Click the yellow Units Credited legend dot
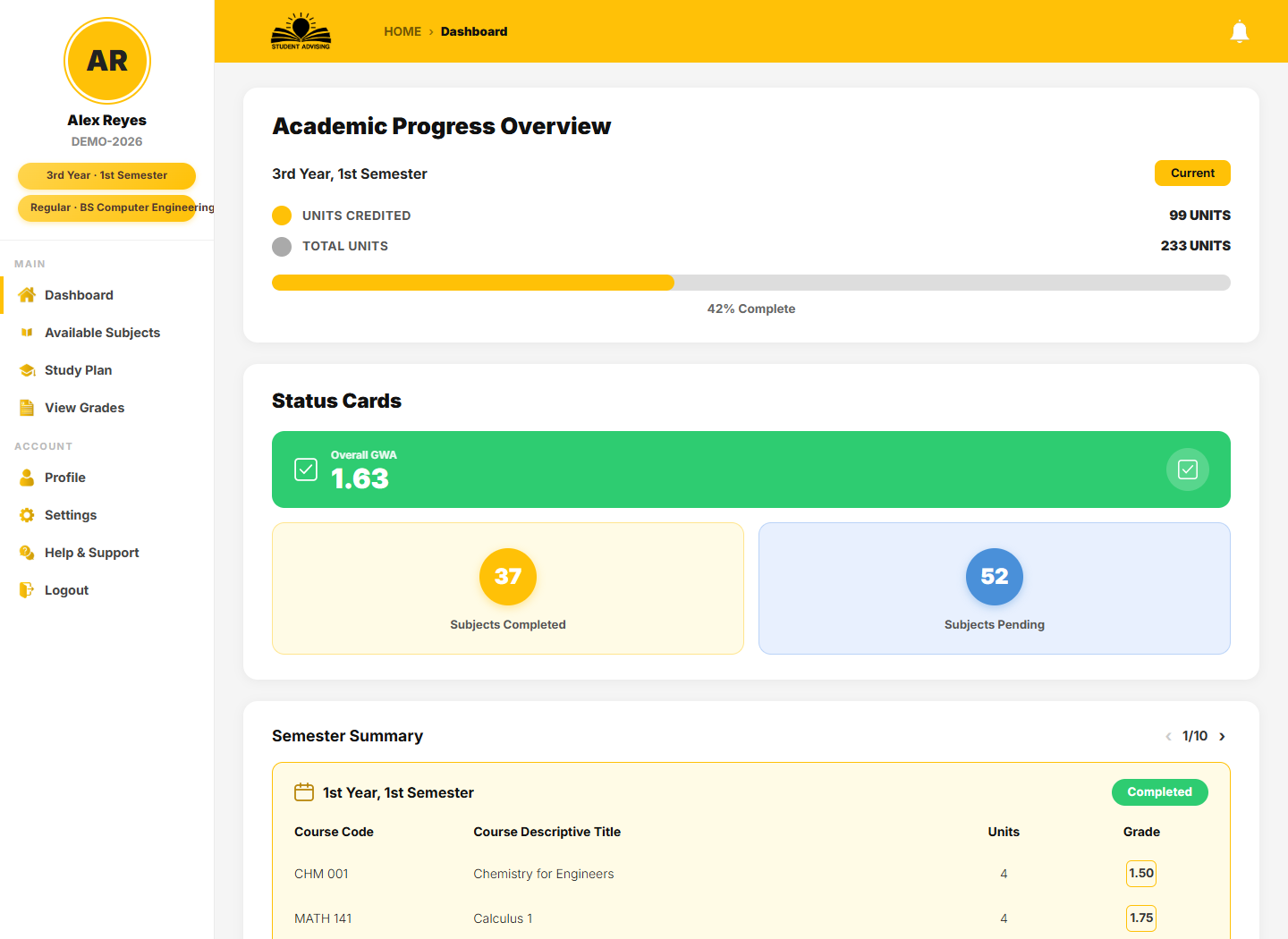The image size is (1288, 939). pos(282,216)
